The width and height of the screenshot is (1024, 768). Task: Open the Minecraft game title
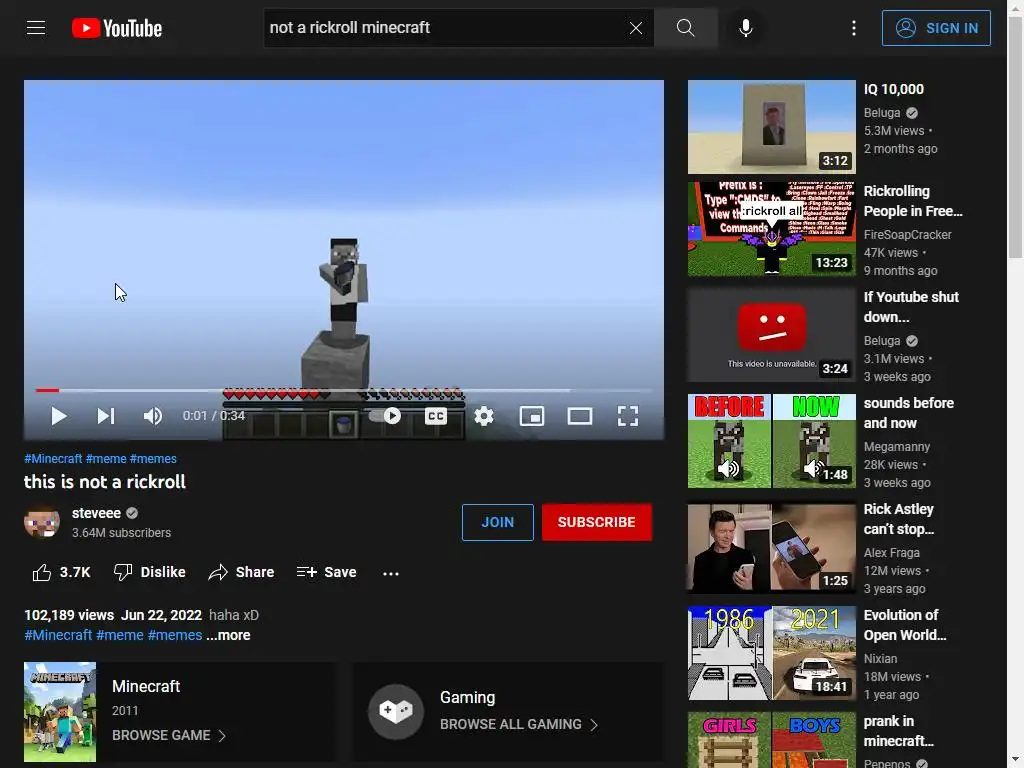(x=146, y=686)
